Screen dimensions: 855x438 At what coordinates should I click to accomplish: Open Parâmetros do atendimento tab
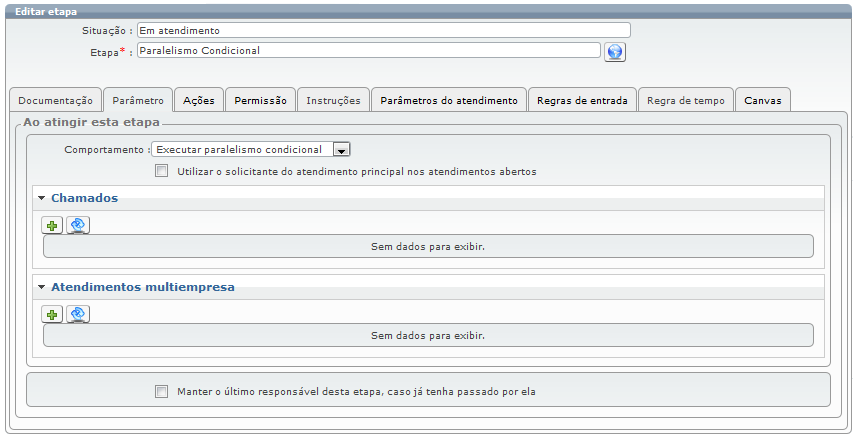click(x=448, y=100)
